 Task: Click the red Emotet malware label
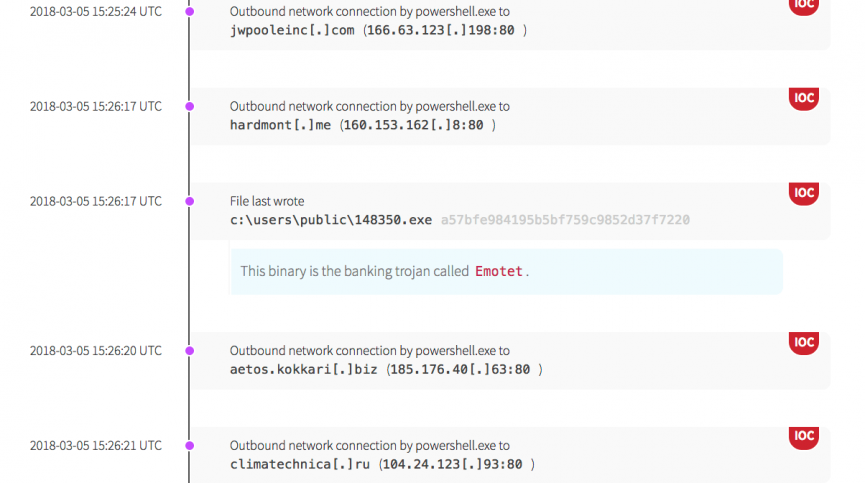(x=498, y=271)
